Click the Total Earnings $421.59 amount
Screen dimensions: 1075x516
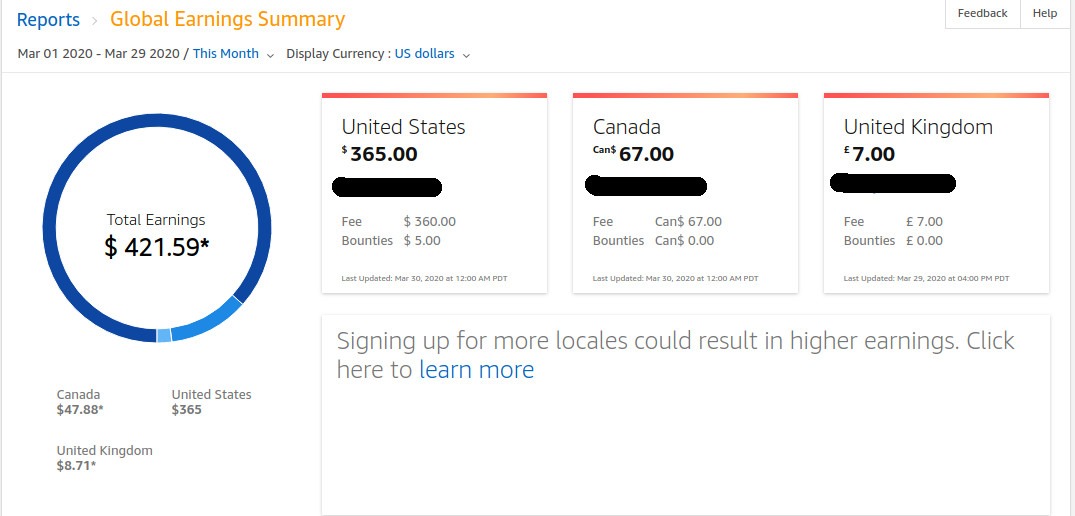(x=157, y=247)
